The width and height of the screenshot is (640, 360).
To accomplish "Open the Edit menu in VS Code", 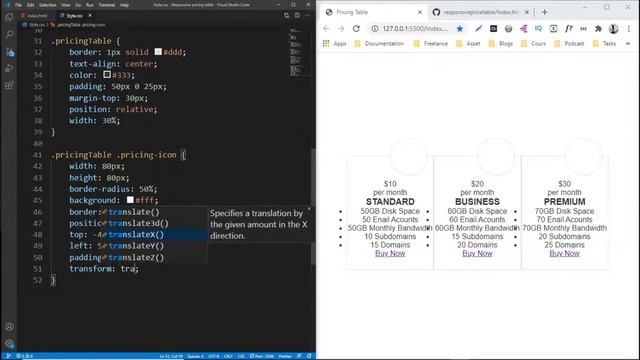I will tap(30, 5).
